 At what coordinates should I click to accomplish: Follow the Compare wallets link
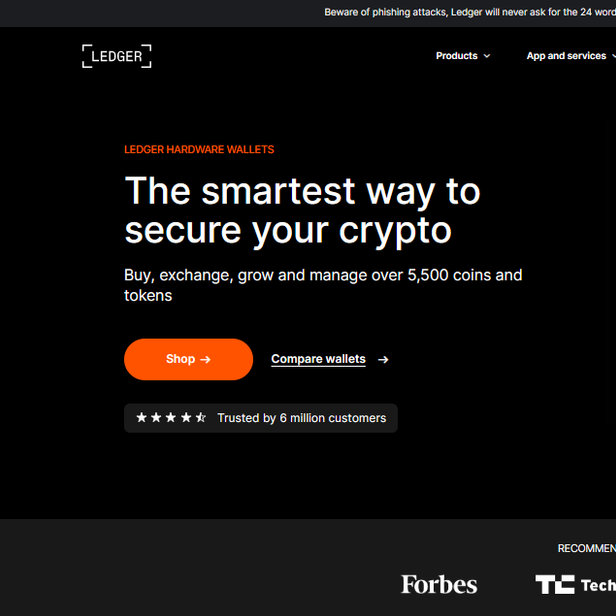tap(318, 359)
